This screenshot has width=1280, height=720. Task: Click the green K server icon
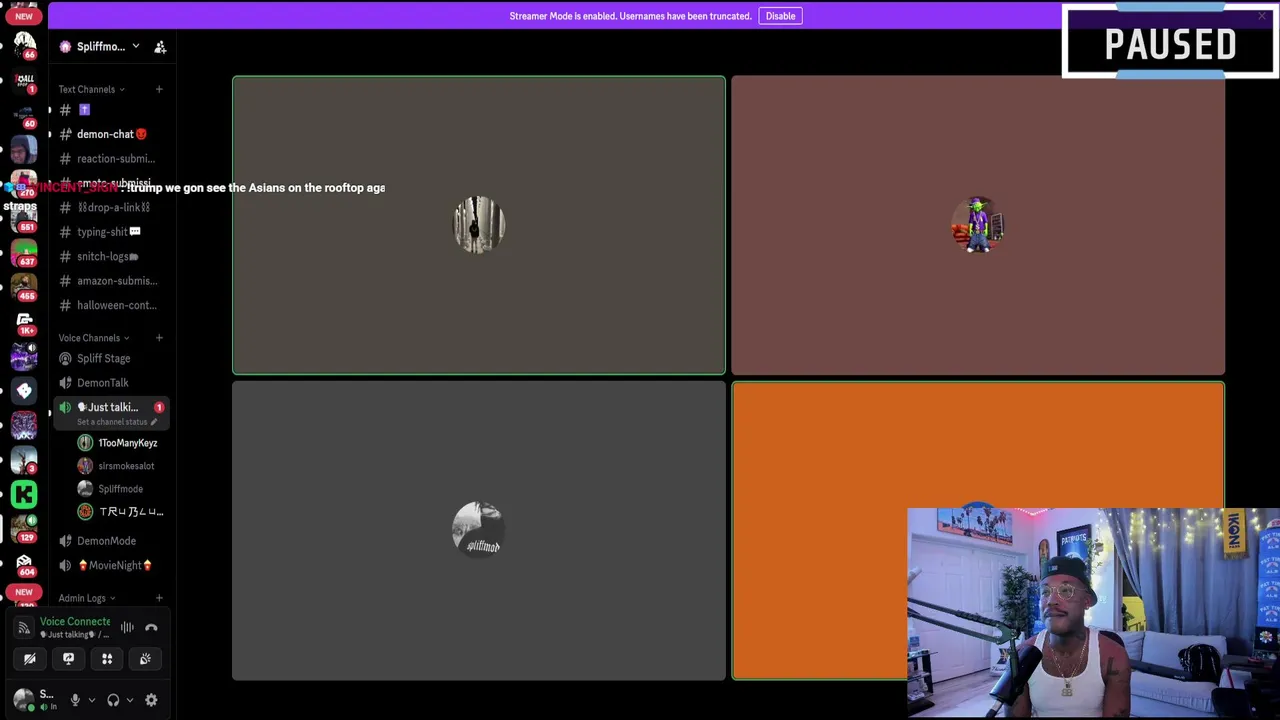24,494
